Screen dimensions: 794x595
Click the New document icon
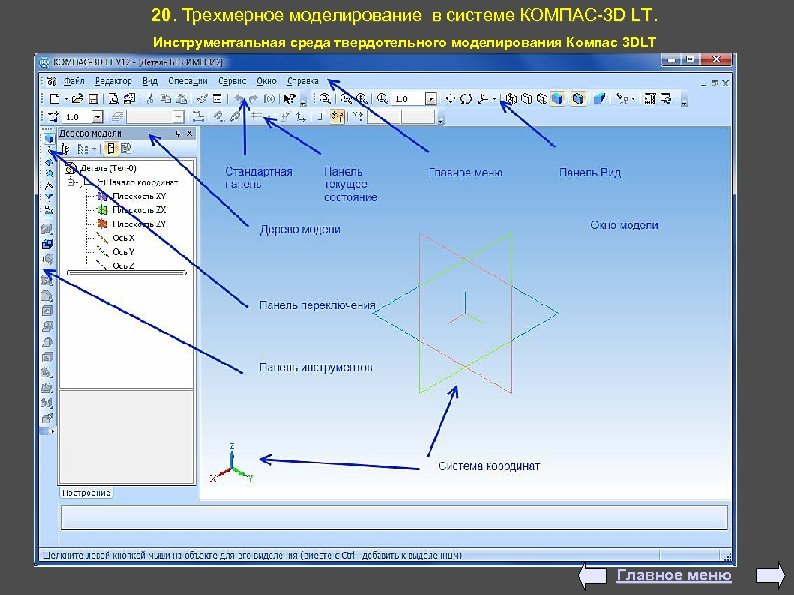(54, 99)
